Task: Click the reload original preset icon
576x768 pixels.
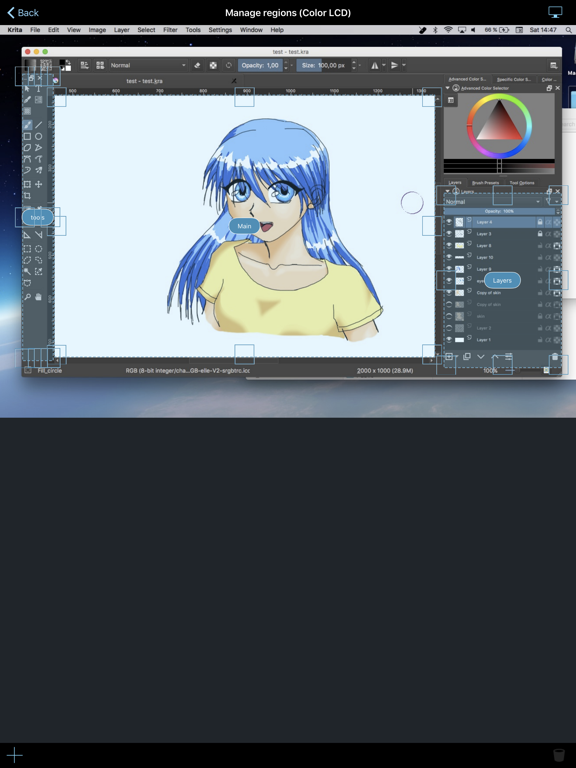Action: pos(228,65)
